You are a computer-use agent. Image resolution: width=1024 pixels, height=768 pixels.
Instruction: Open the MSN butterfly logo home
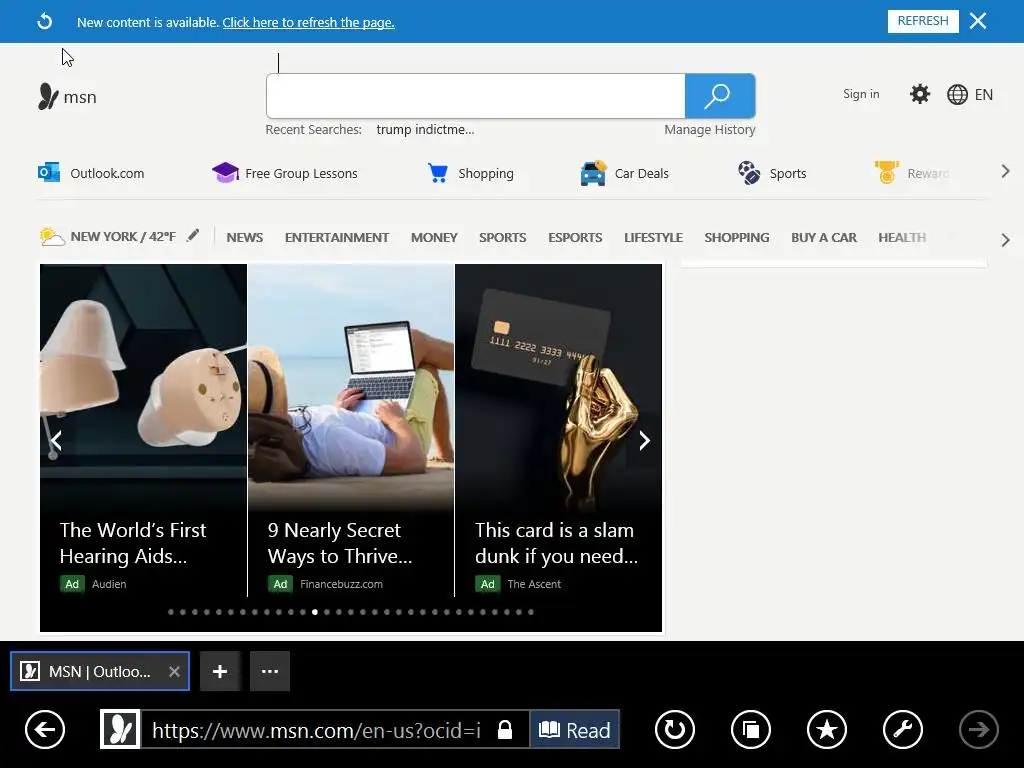67,97
